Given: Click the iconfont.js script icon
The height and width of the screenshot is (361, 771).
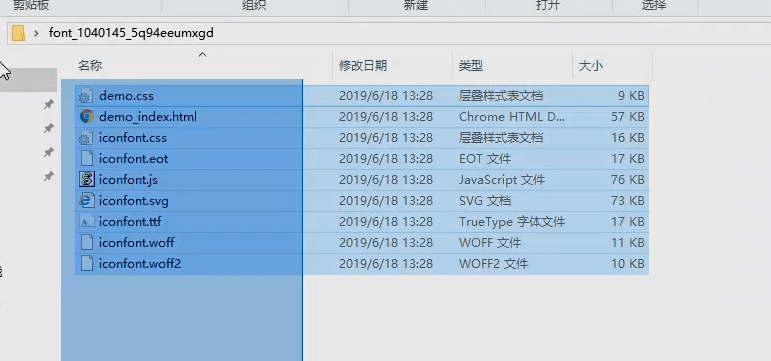Looking at the screenshot, I should 87,180.
